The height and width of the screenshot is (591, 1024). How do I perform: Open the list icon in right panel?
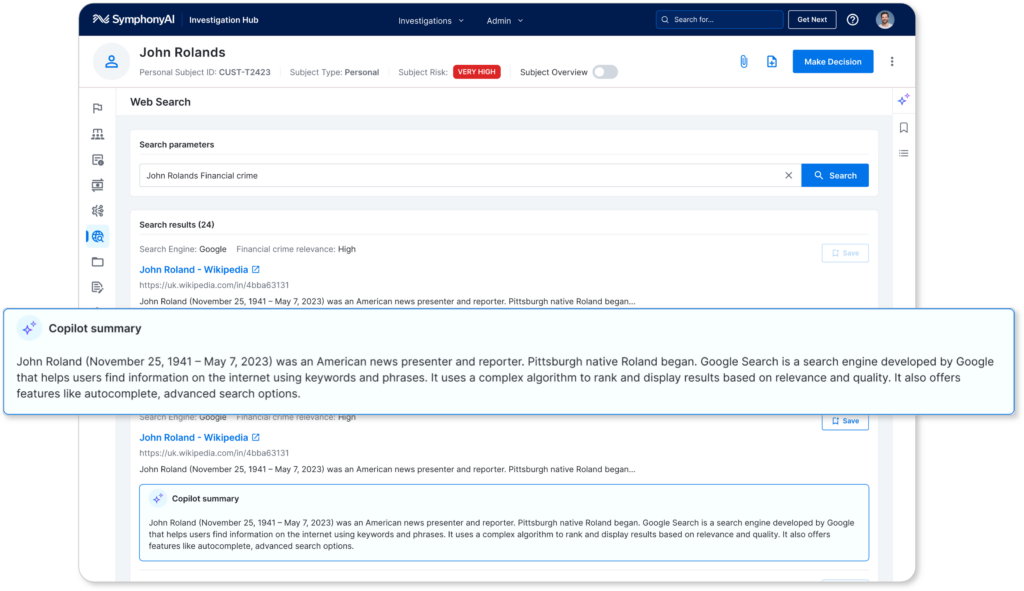[903, 153]
